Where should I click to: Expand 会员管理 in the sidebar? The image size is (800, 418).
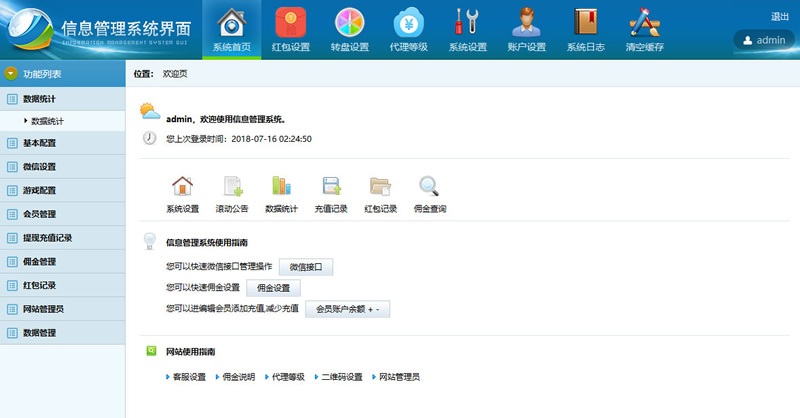pyautogui.click(x=40, y=214)
